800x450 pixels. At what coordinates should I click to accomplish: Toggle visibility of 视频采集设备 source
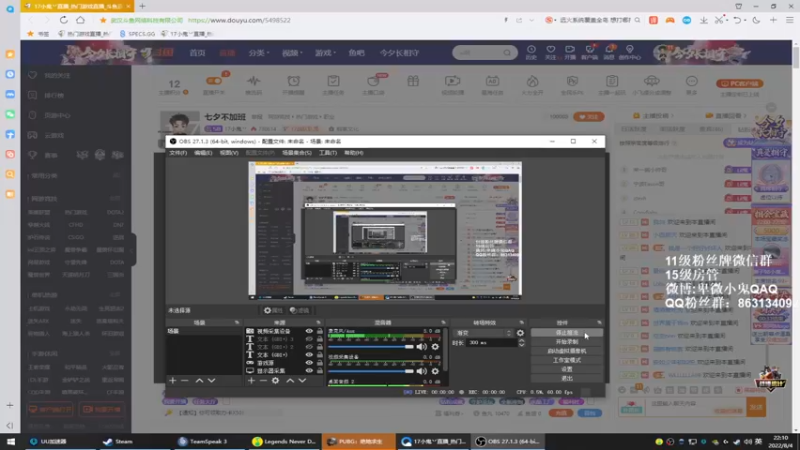309,331
